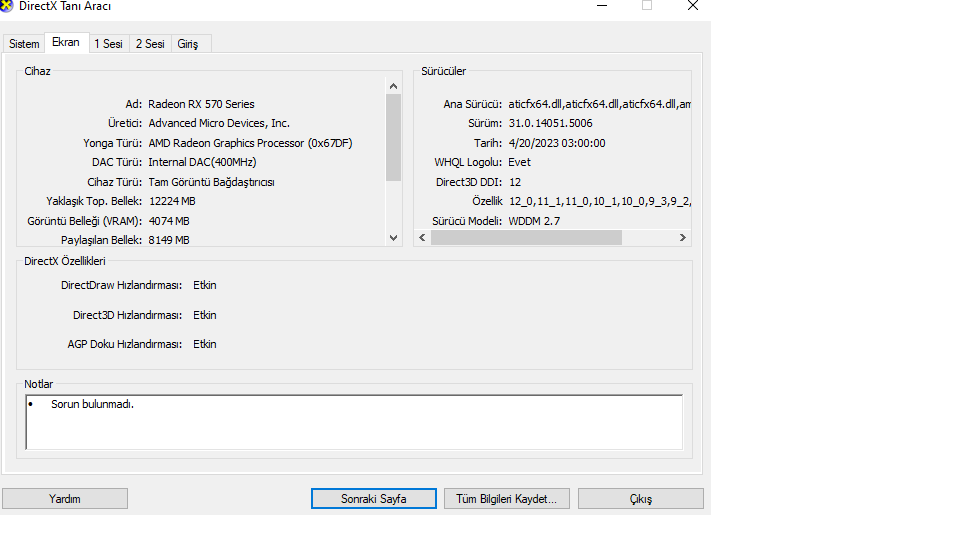Switch to the Sistem tab
The height and width of the screenshot is (540, 960).
(24, 43)
